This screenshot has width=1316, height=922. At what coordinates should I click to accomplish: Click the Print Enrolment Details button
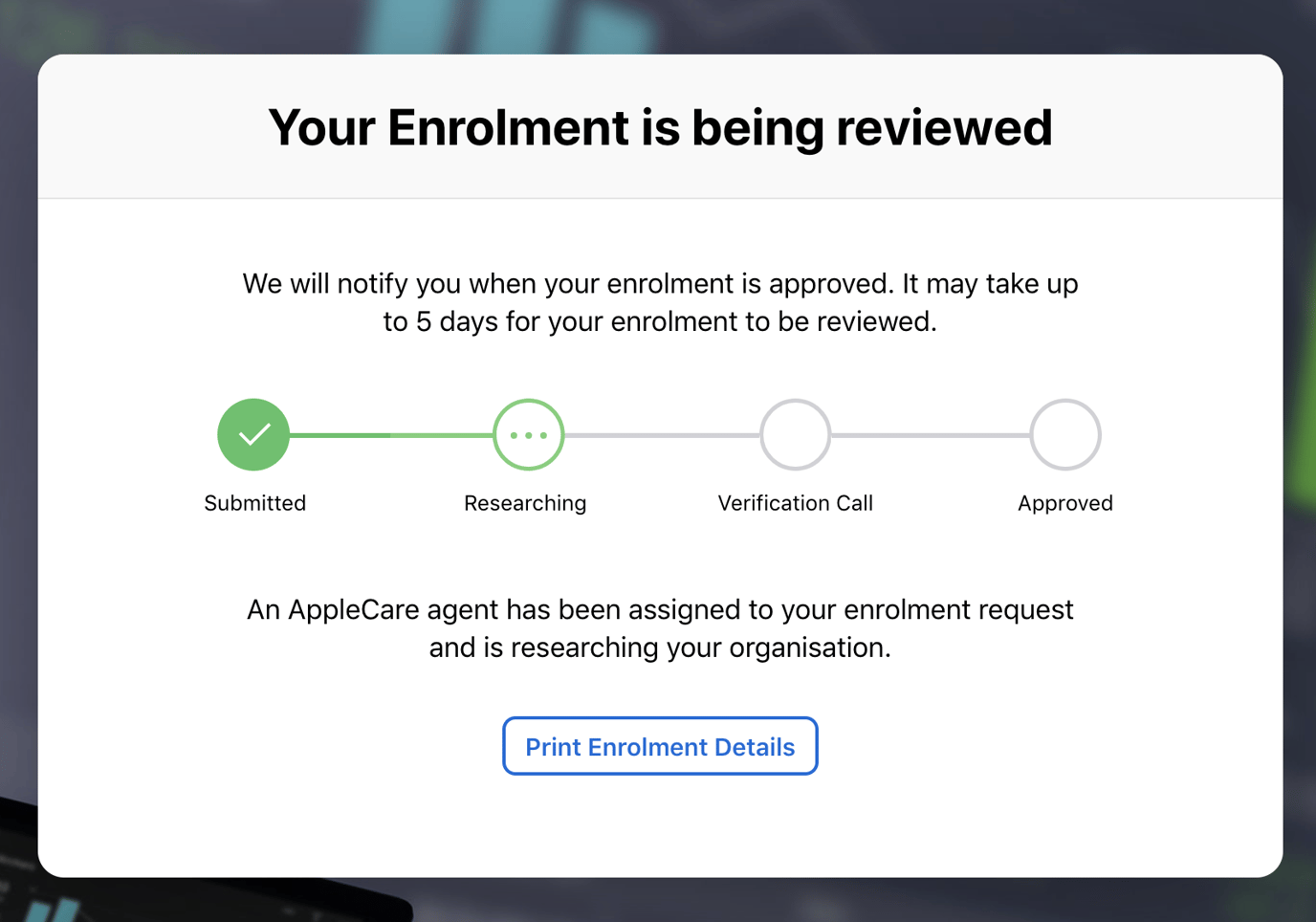(659, 746)
